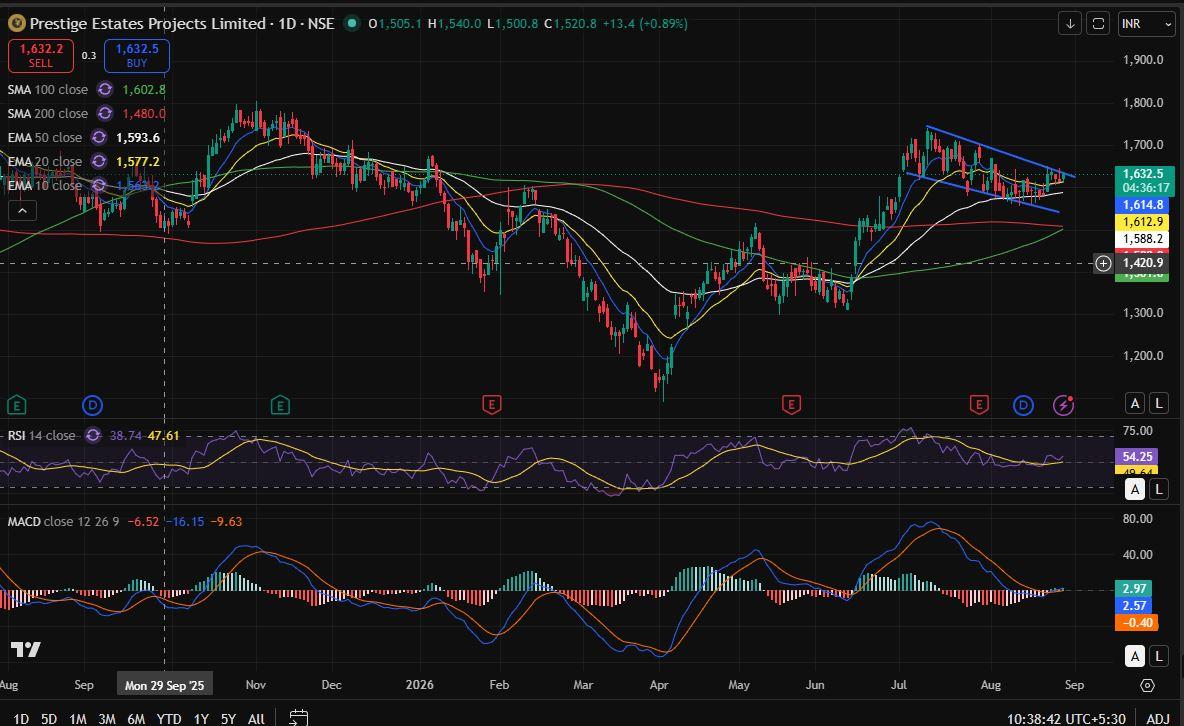Select the 1D time range

21,718
